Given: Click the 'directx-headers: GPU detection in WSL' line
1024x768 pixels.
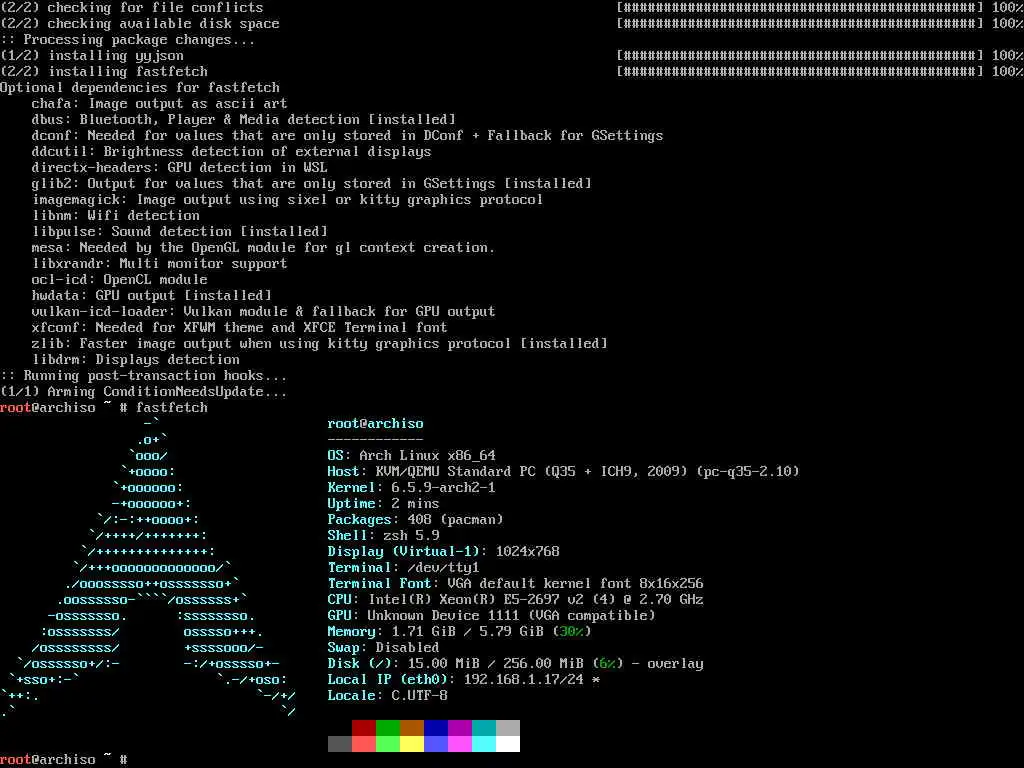Looking at the screenshot, I should point(180,167).
